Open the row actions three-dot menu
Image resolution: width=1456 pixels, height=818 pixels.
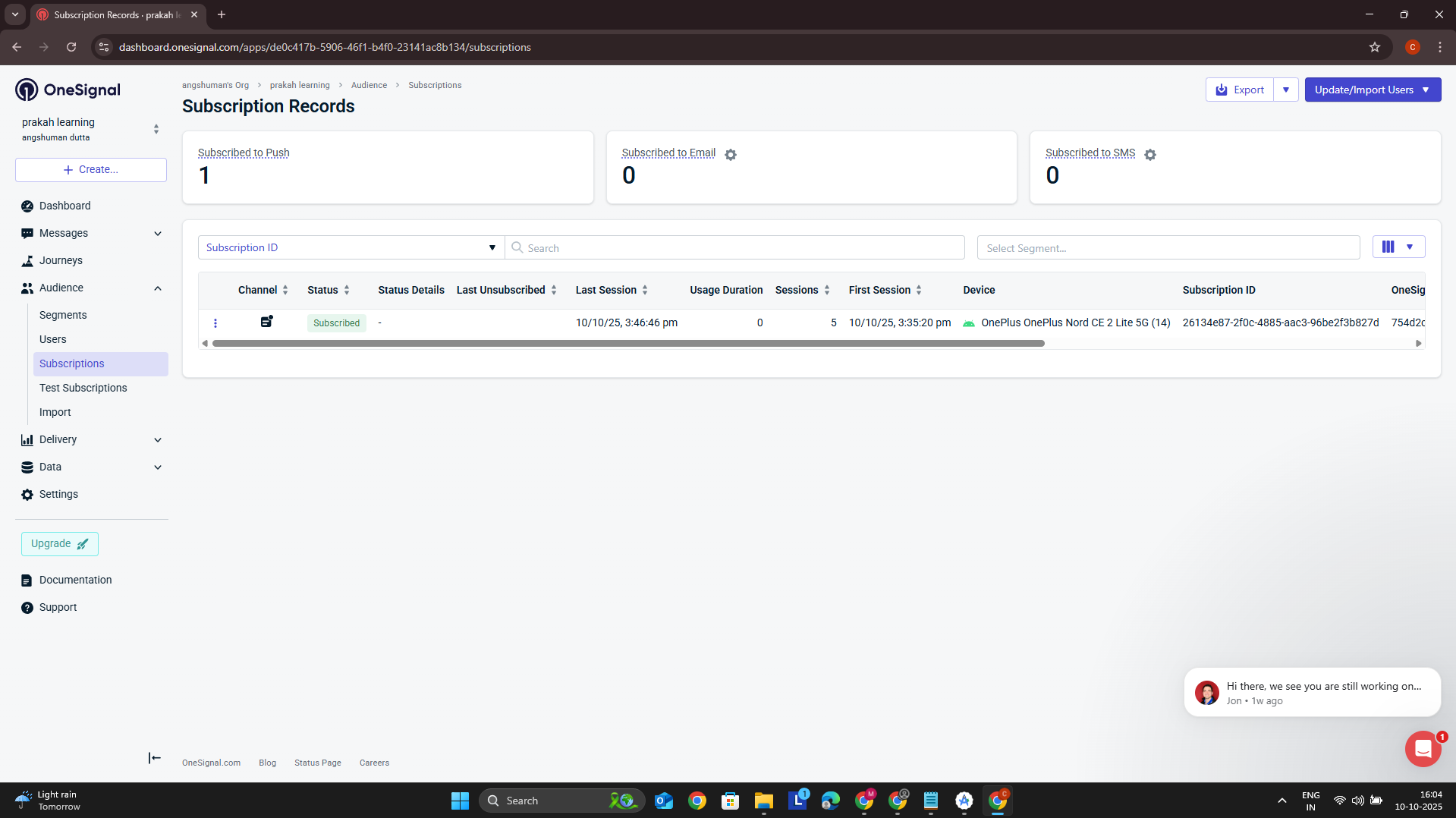pos(215,323)
